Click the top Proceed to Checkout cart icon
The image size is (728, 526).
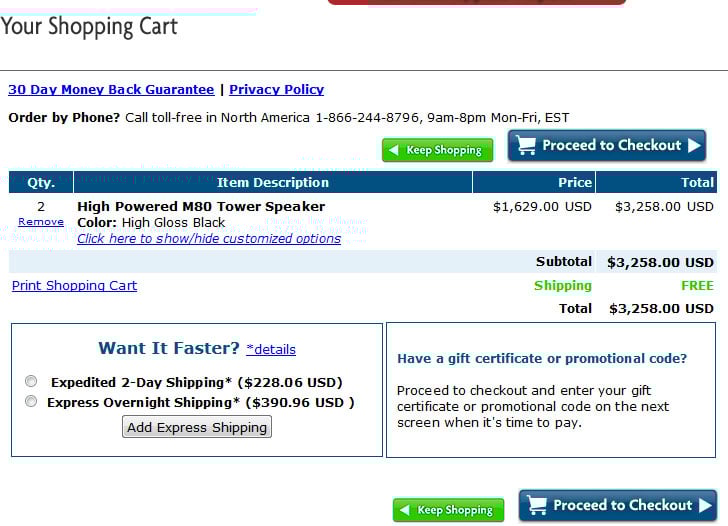[525, 146]
